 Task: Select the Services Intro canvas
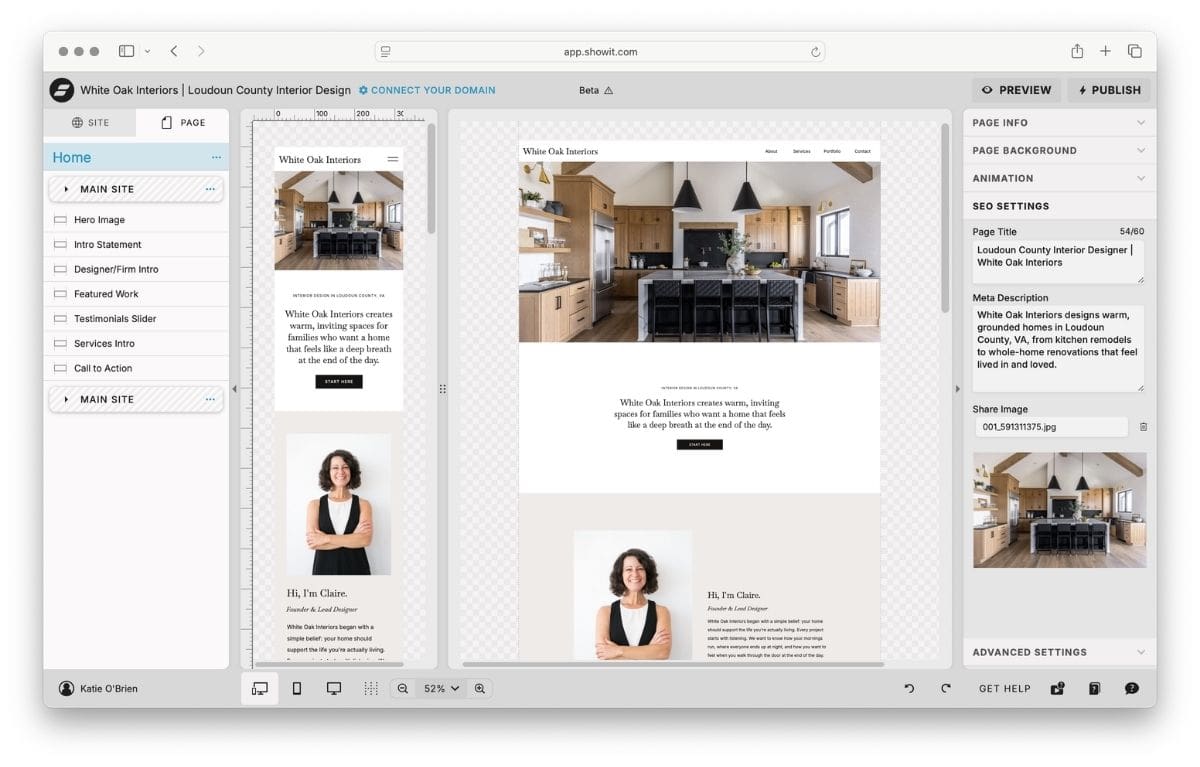coord(136,344)
